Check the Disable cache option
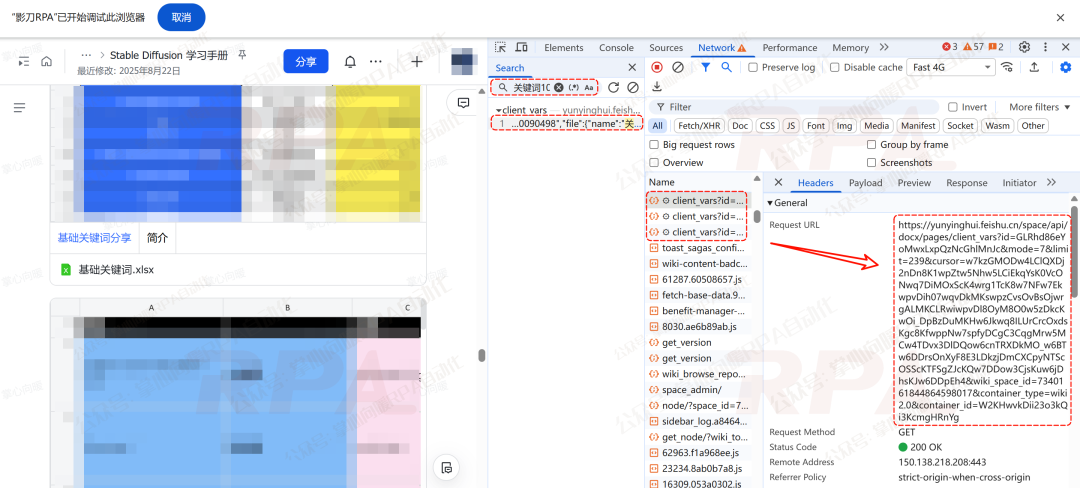 coord(835,67)
